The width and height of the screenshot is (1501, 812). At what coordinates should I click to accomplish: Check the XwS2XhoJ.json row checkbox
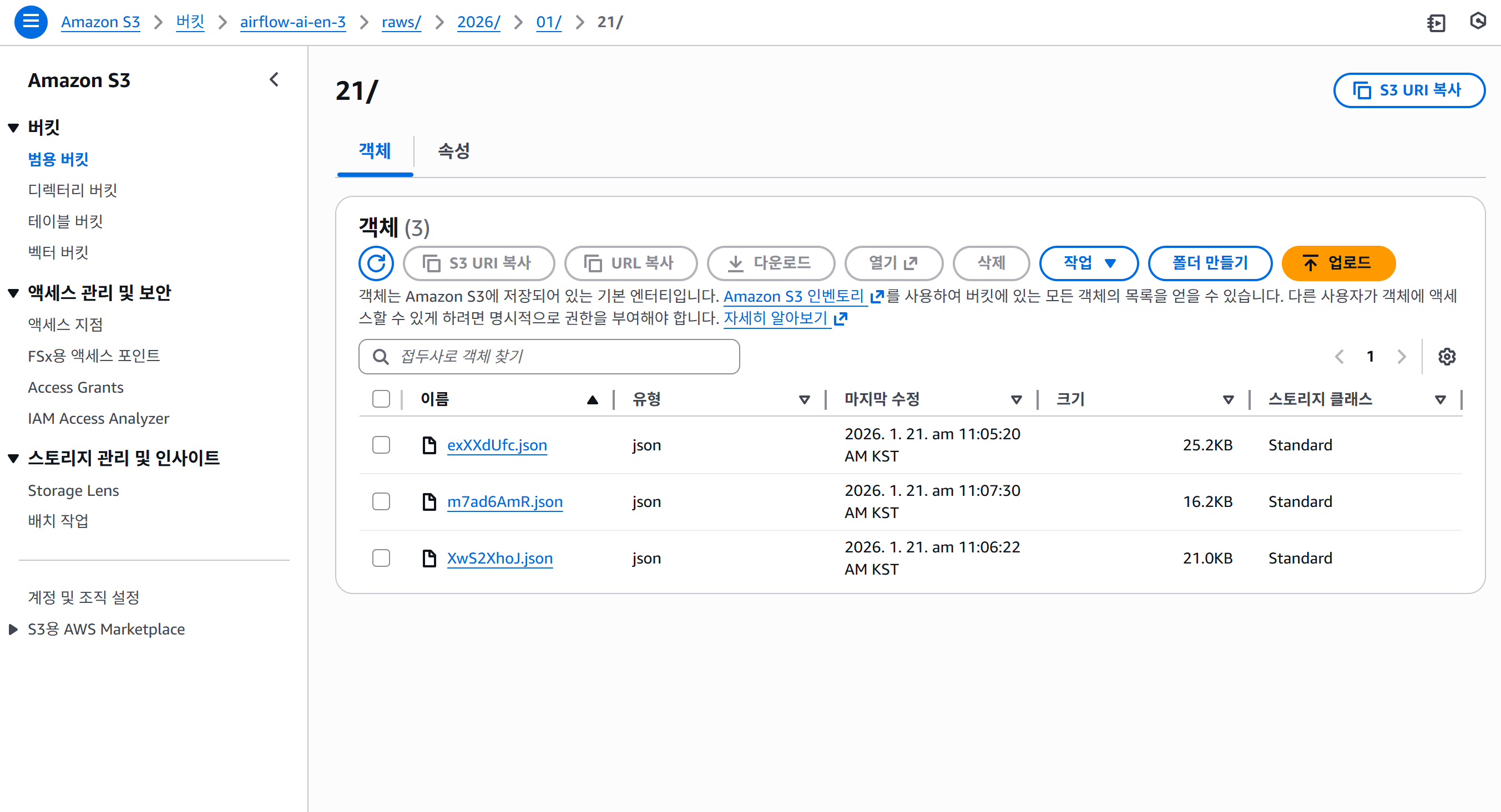(x=381, y=558)
